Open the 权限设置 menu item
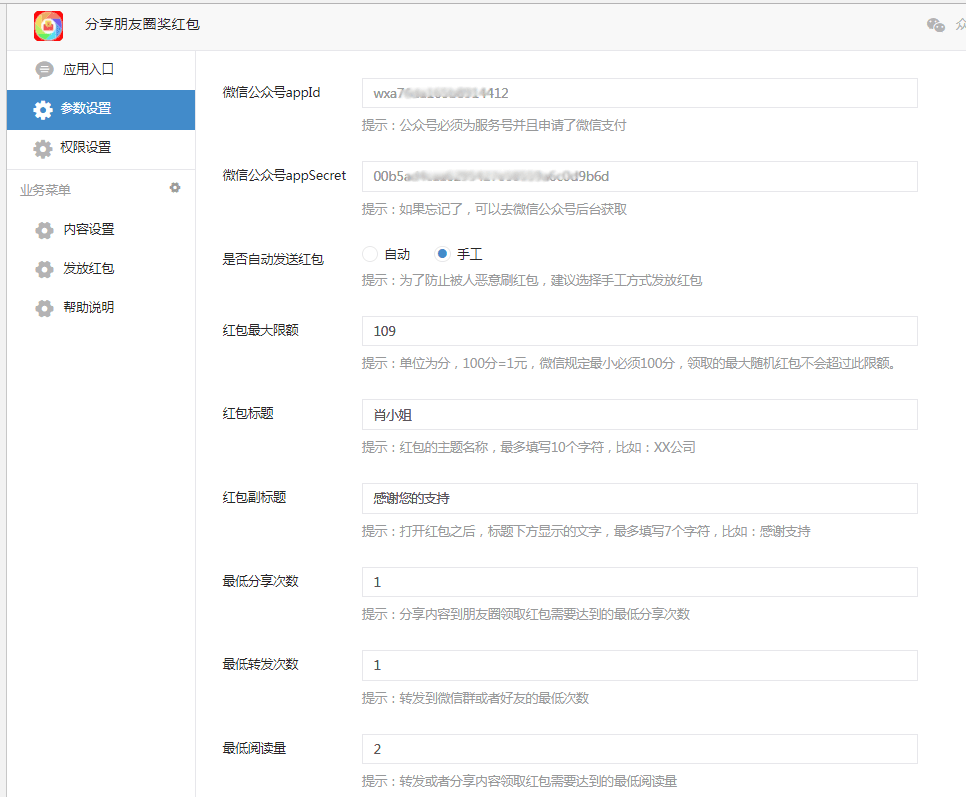Screen dimensions: 966x797 86,148
